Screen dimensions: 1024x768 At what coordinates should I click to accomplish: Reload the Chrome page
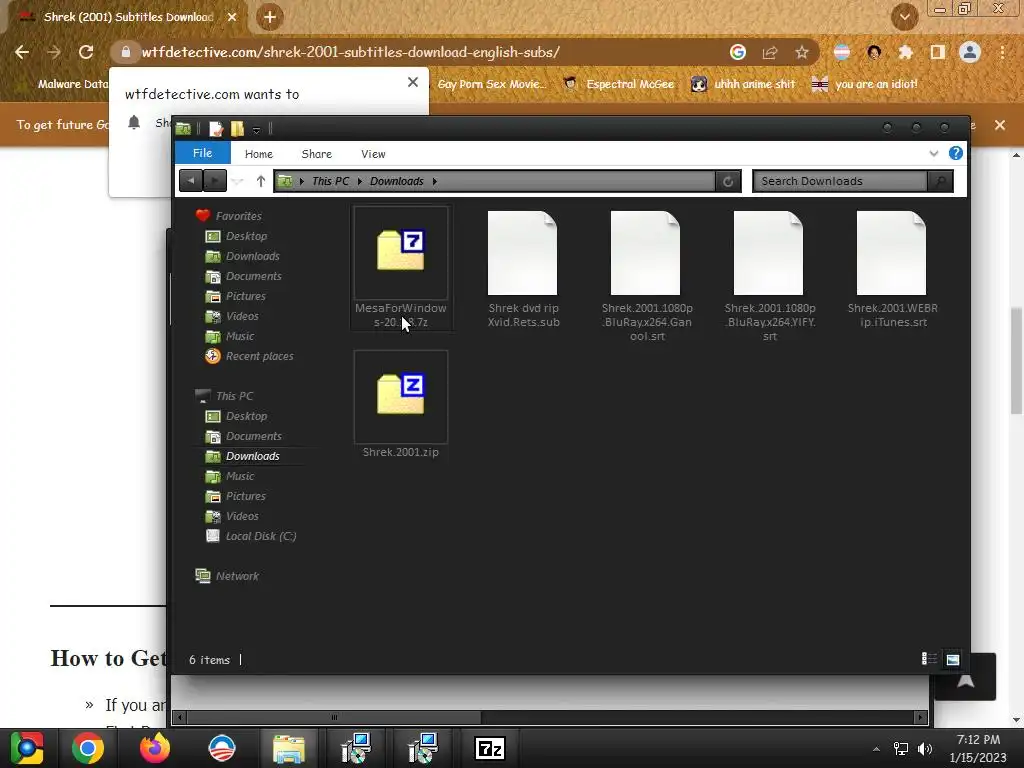click(x=86, y=52)
